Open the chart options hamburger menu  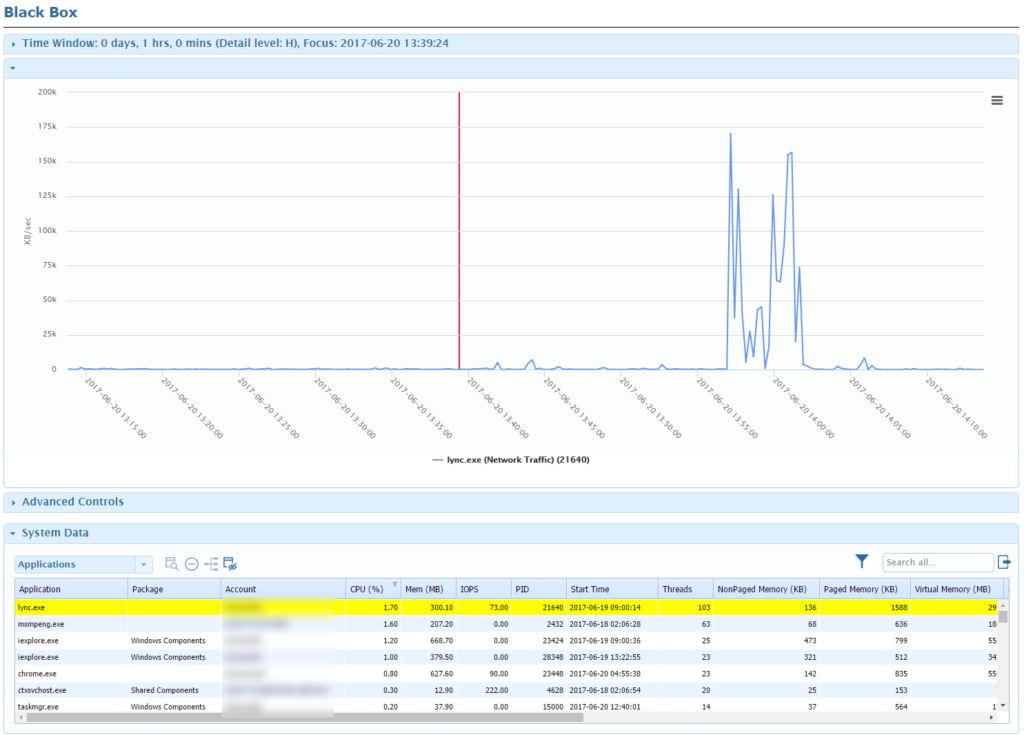[996, 100]
